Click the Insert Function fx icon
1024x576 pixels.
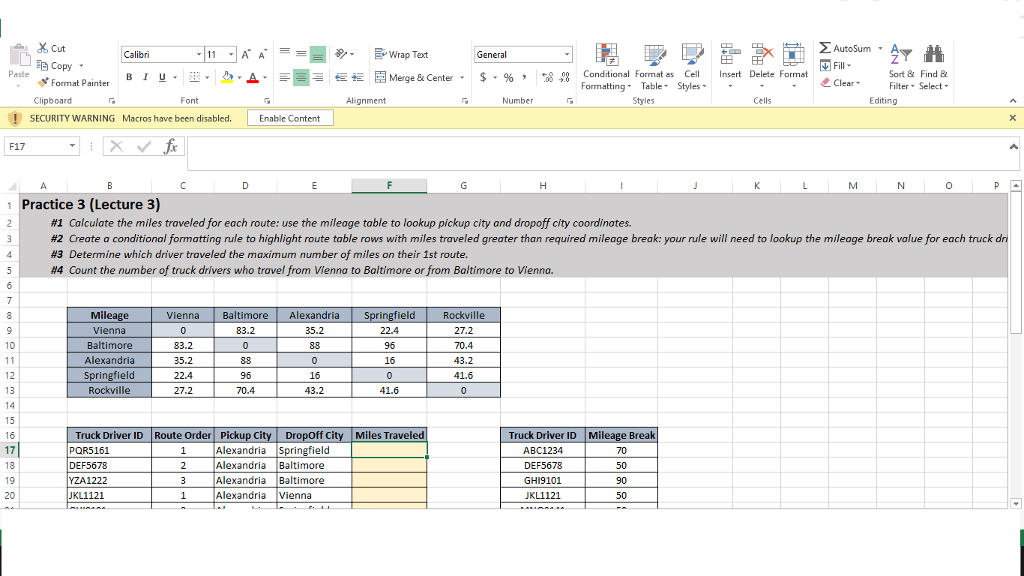(172, 146)
